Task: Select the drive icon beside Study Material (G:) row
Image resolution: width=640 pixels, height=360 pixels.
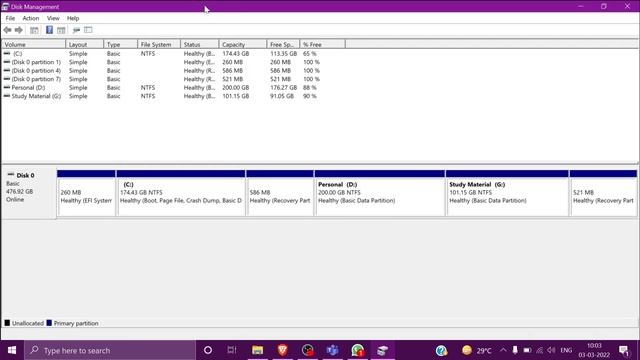Action: [7, 96]
